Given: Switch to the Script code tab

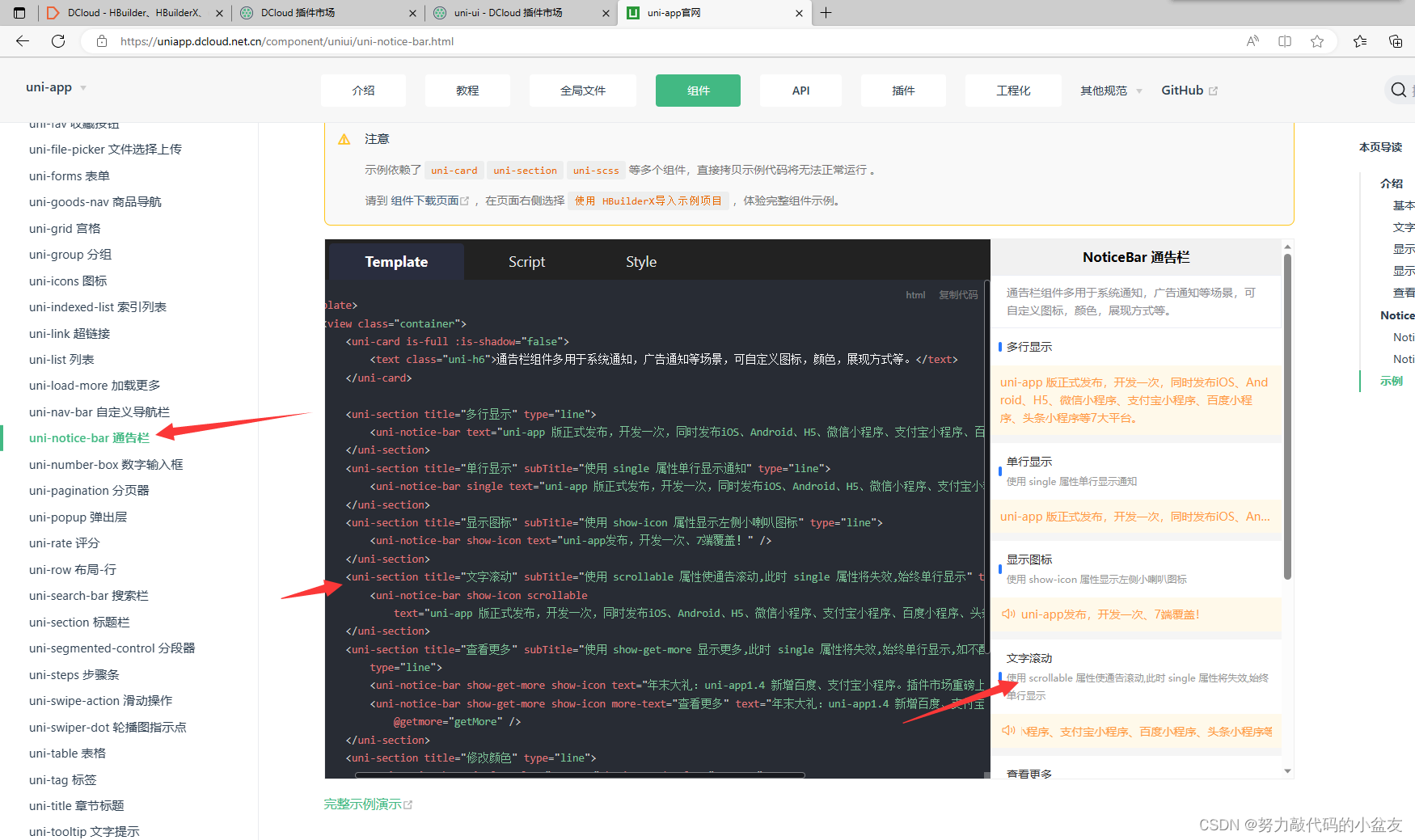Looking at the screenshot, I should [x=527, y=262].
